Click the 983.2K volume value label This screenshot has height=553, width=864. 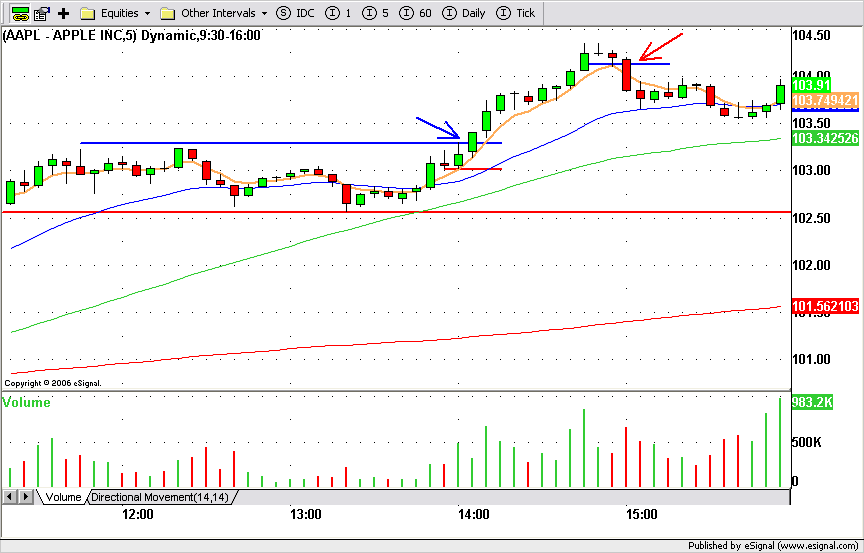tap(812, 402)
